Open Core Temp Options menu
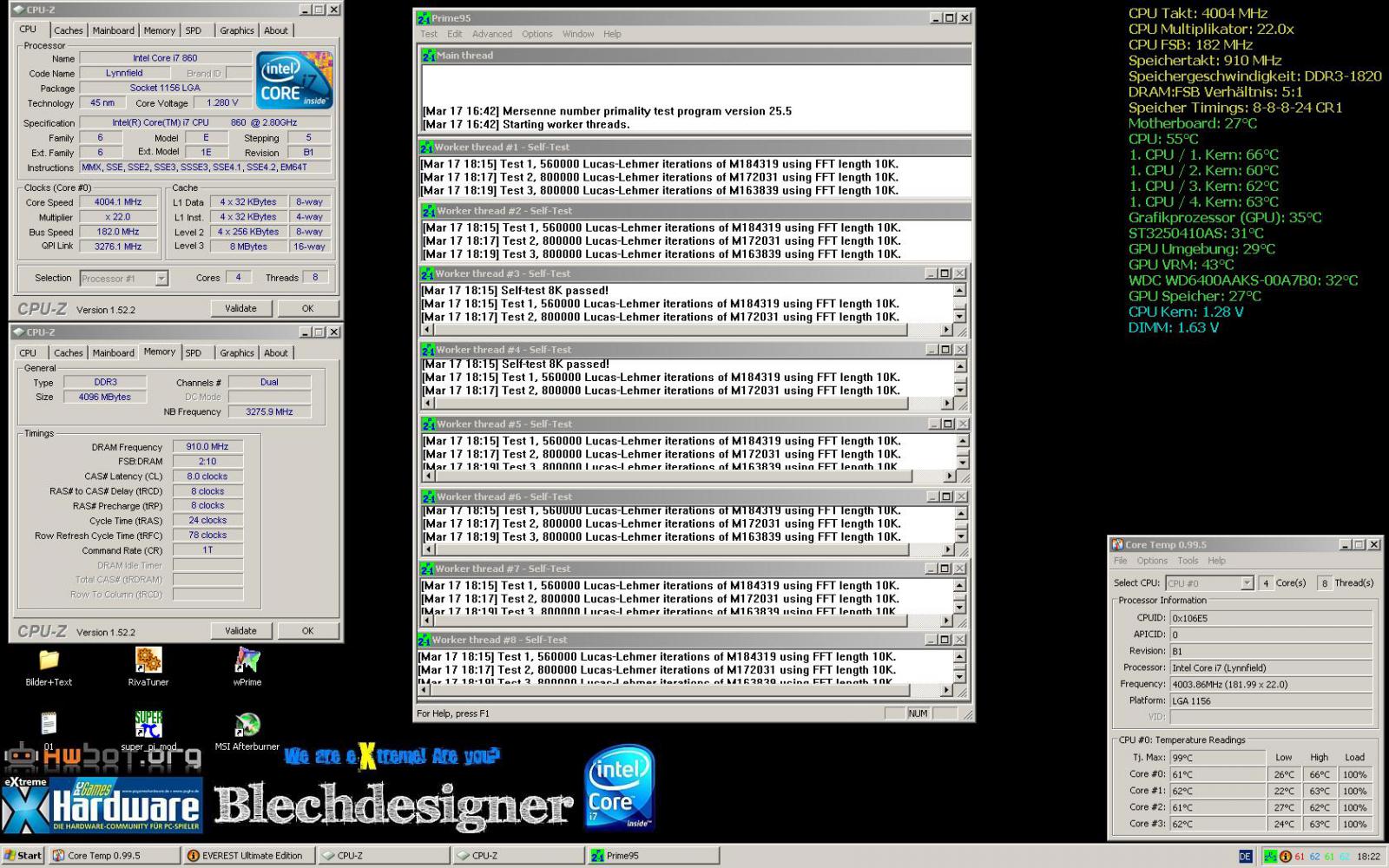The image size is (1389, 868). click(1152, 561)
